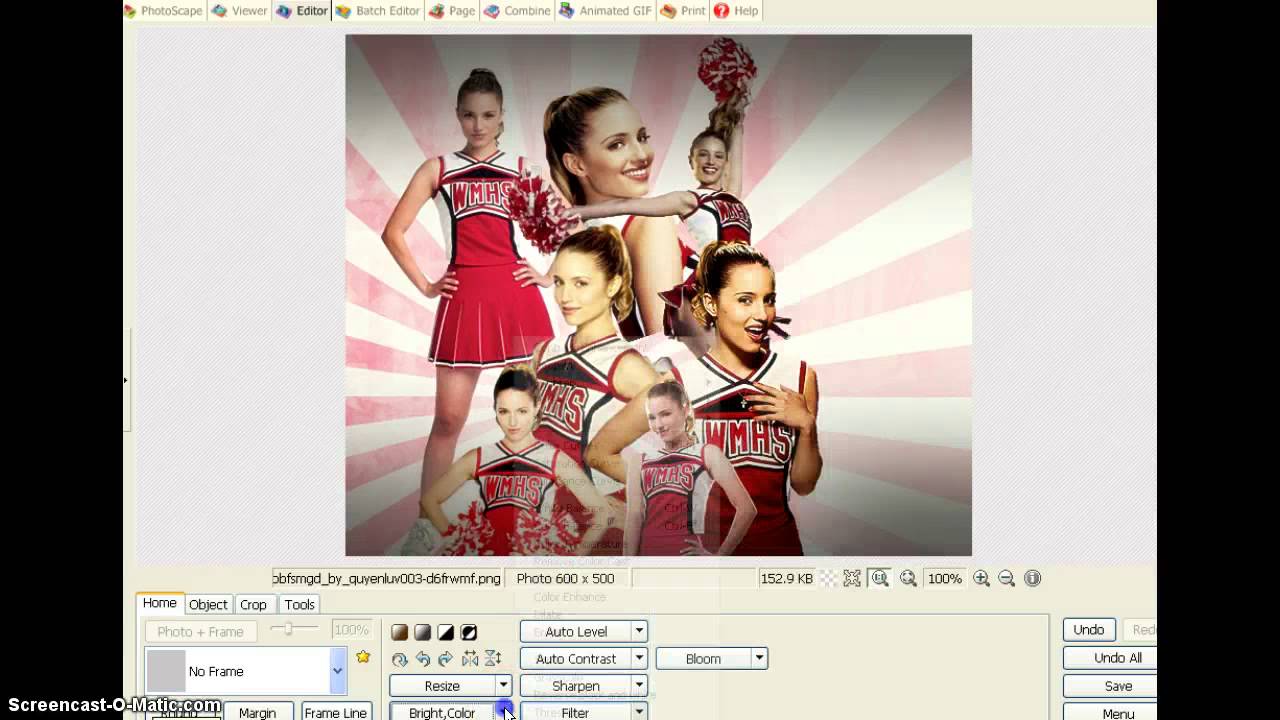Switch to the Viewer tab
Viewport: 1280px width, 720px height.
(240, 11)
